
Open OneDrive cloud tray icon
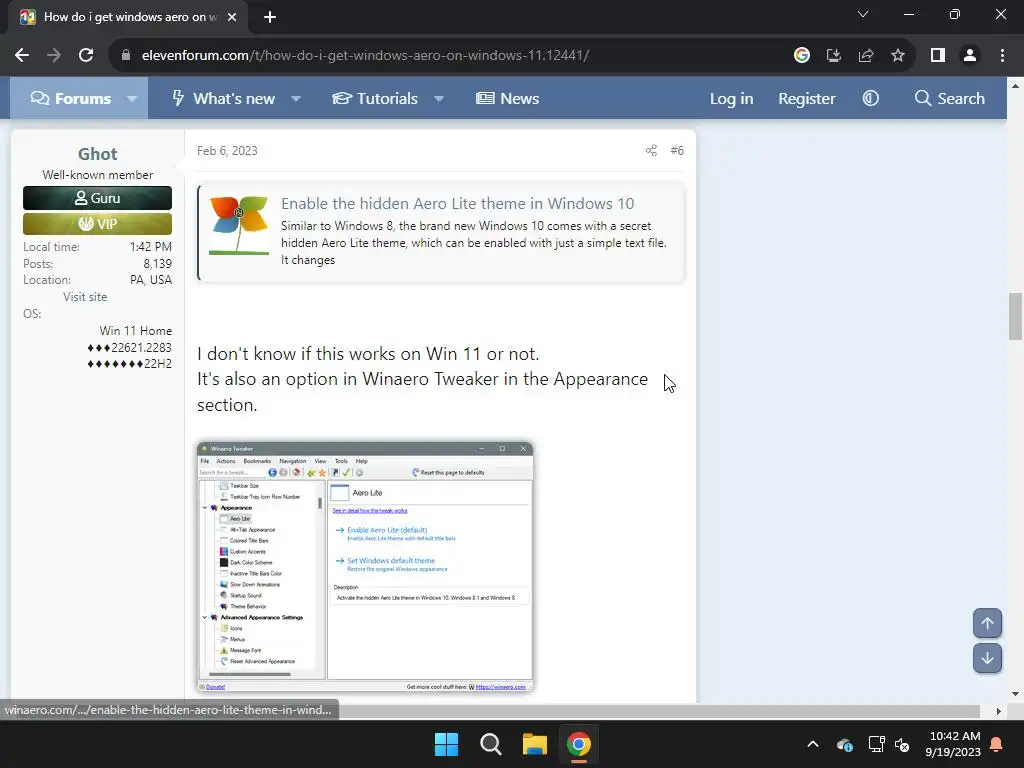(x=844, y=744)
